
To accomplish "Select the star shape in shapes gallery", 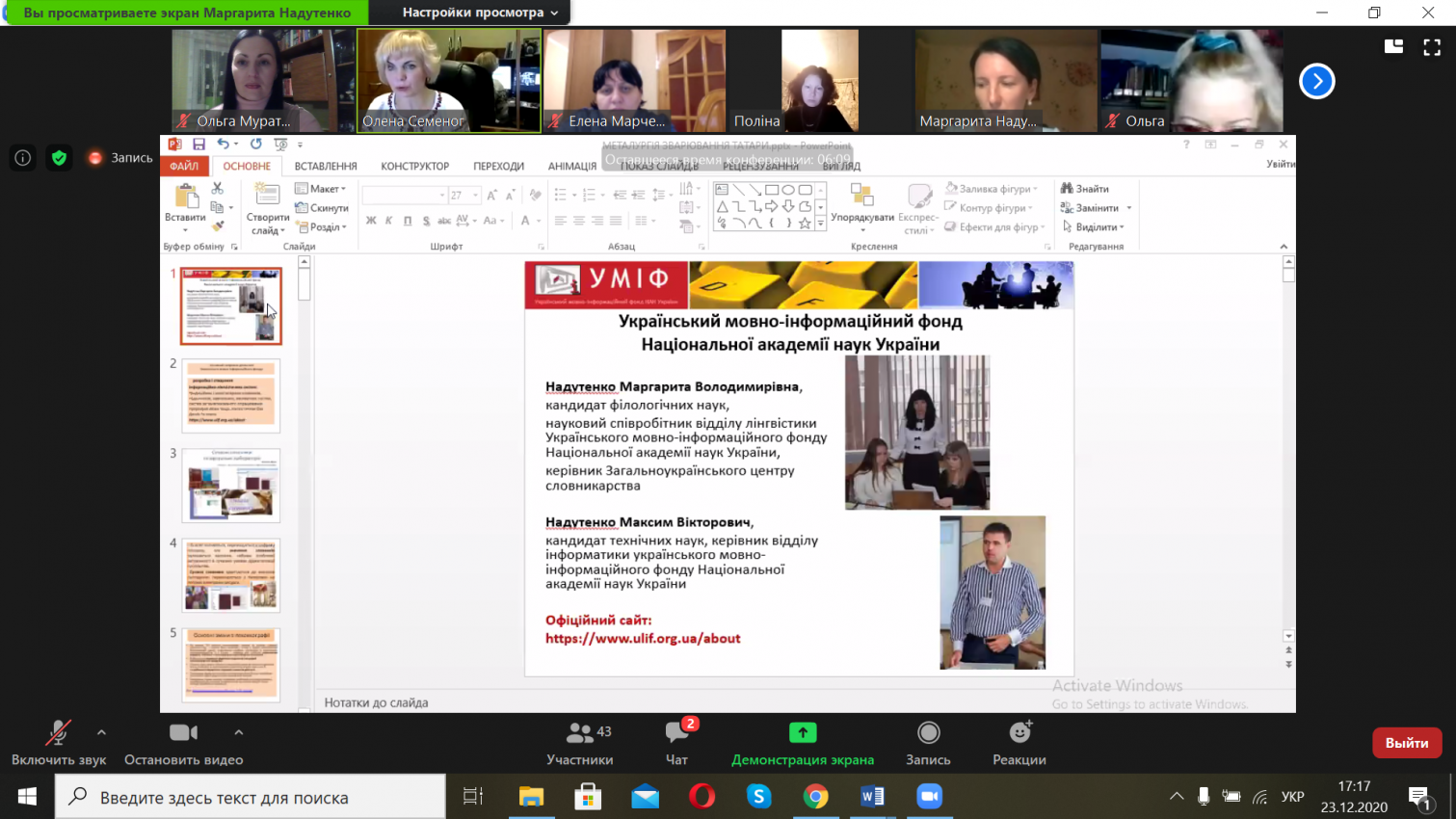I will pyautogui.click(x=805, y=224).
